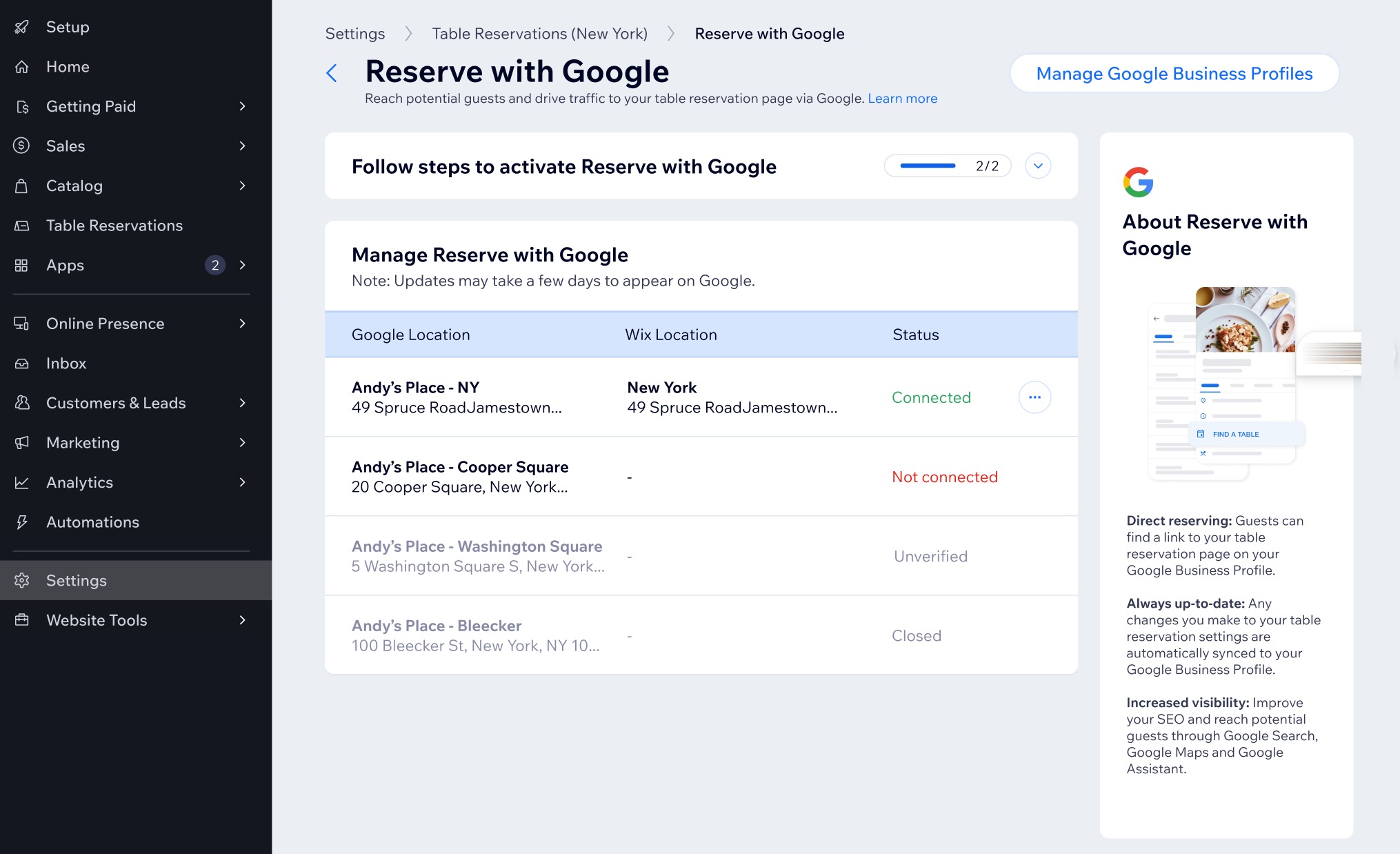Screen dimensions: 1400x854
Task: Expand the Getting Paid submenu
Action: pos(242,106)
